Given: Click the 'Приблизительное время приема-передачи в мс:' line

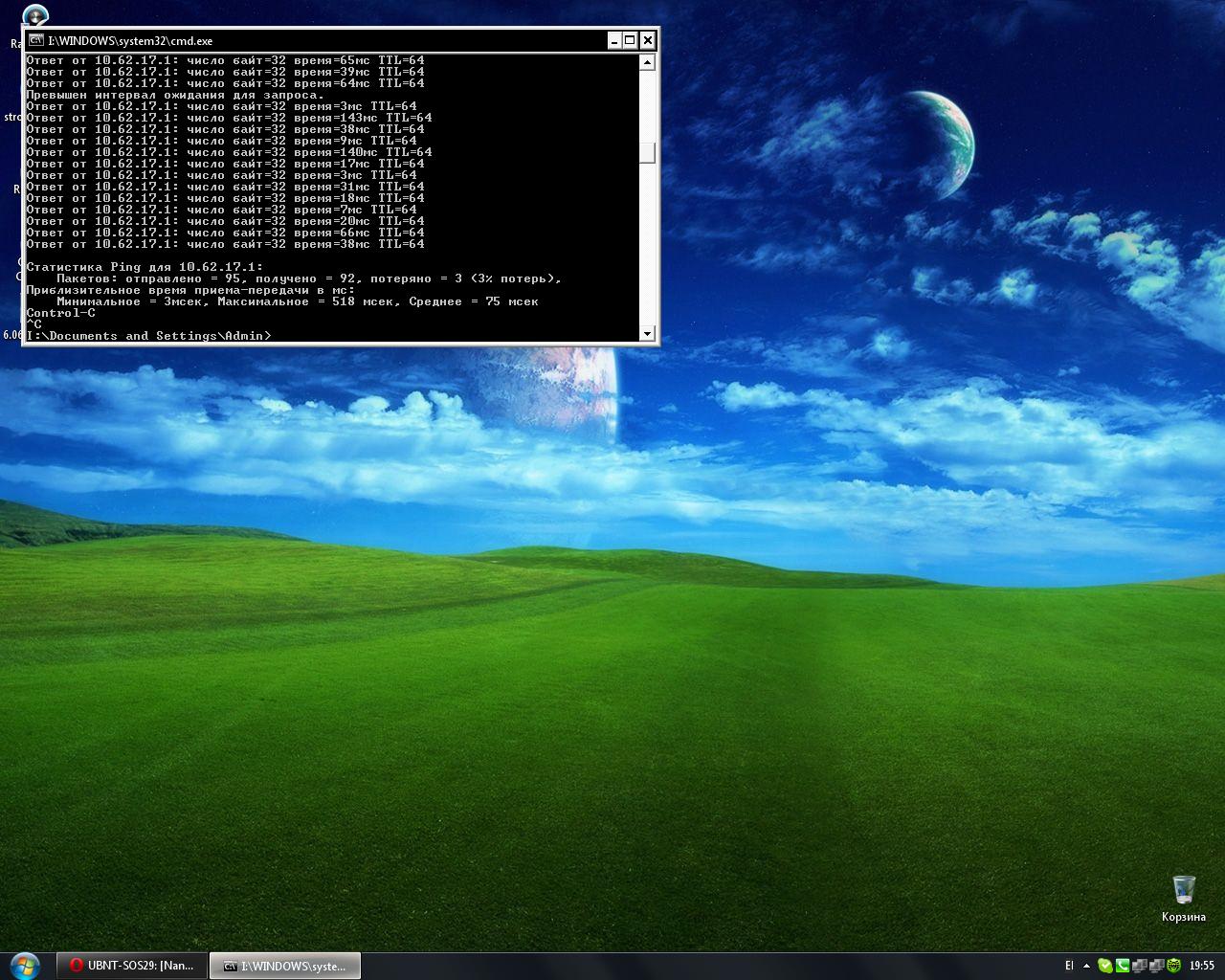Looking at the screenshot, I should pos(190,290).
